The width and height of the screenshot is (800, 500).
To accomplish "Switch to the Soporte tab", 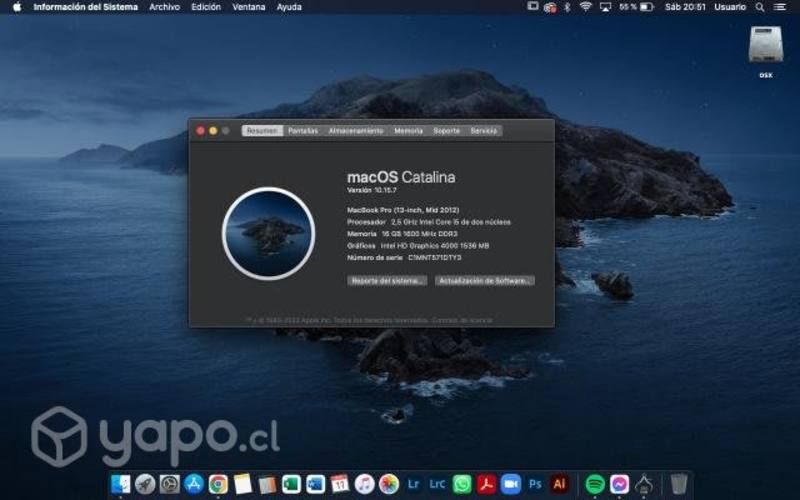I will (446, 131).
